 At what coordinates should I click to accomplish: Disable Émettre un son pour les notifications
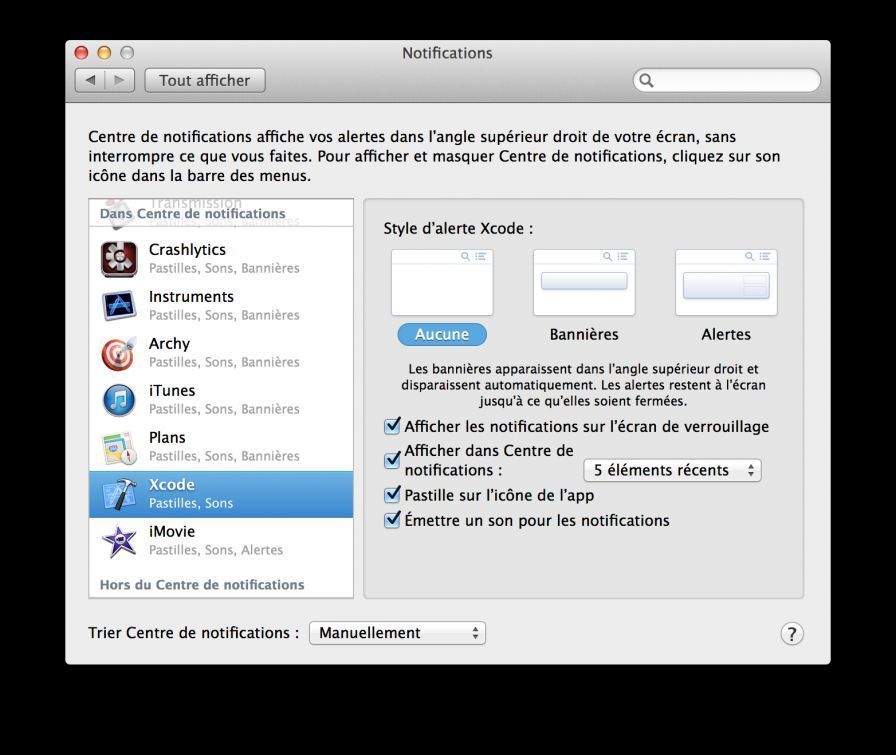pyautogui.click(x=393, y=521)
